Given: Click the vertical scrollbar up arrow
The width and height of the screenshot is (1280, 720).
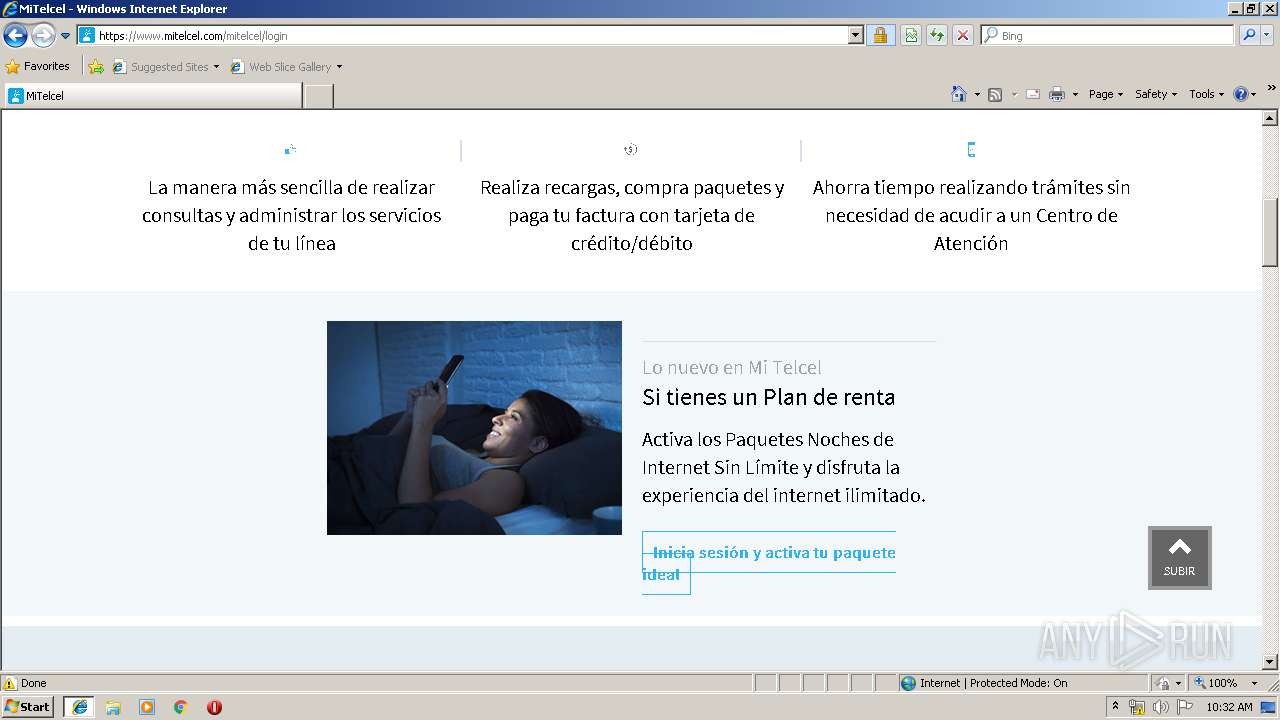Looking at the screenshot, I should (x=1270, y=118).
